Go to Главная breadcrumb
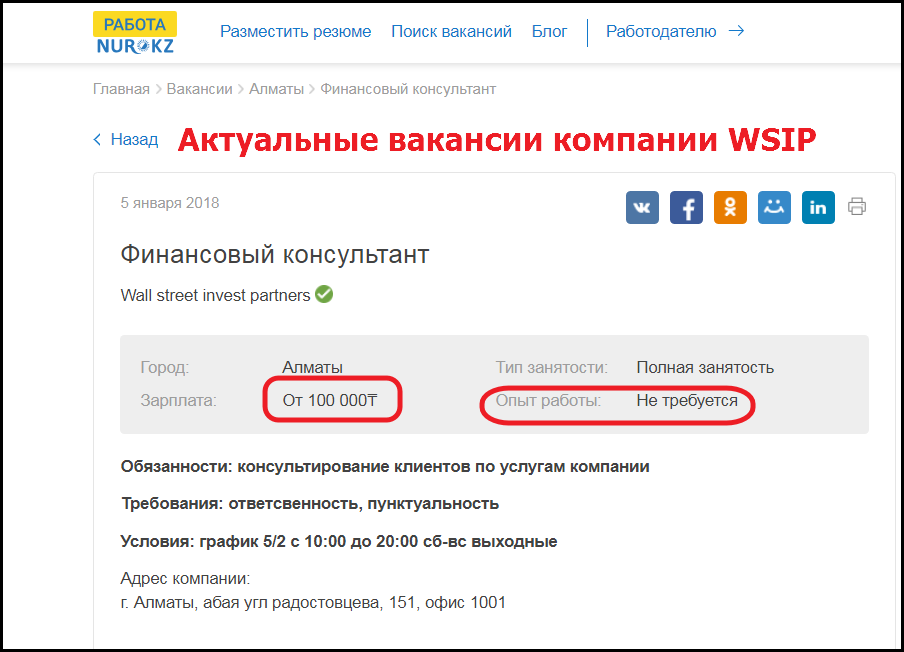The image size is (904, 652). tap(121, 89)
